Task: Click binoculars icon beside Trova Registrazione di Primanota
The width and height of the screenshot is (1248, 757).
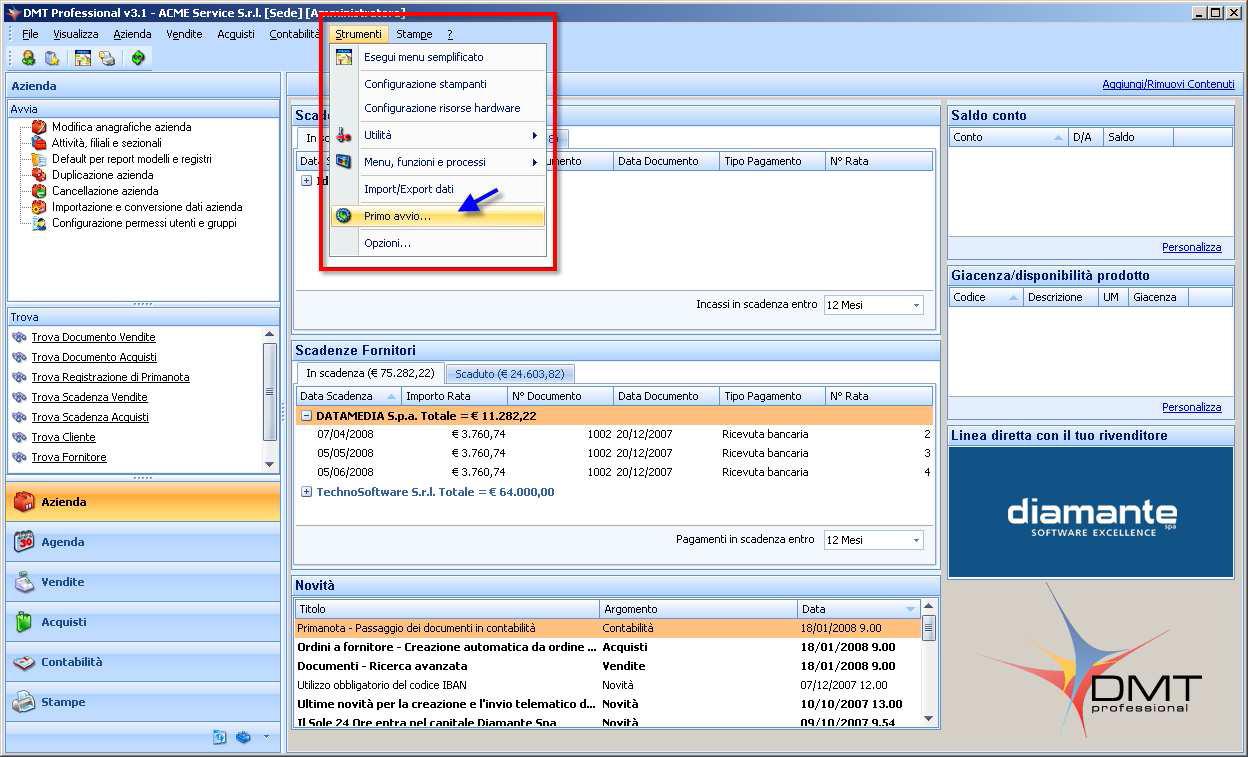Action: pos(19,377)
